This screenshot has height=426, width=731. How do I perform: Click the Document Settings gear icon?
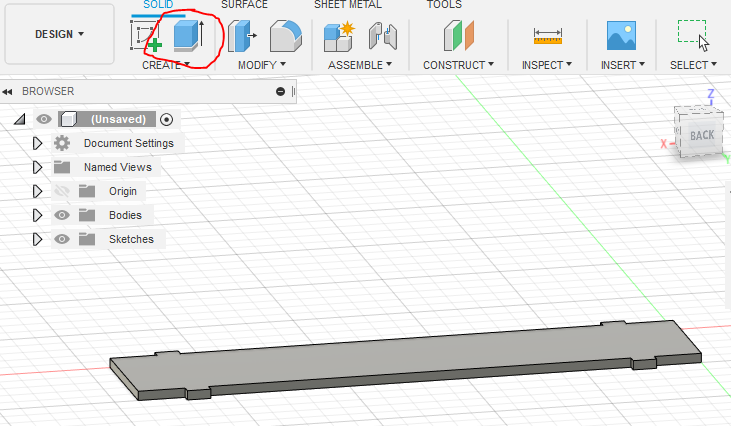[62, 143]
